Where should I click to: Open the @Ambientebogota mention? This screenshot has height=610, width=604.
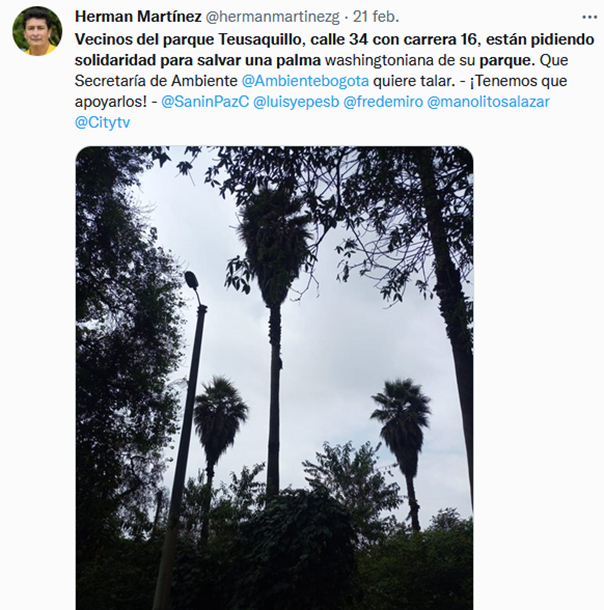click(x=305, y=81)
